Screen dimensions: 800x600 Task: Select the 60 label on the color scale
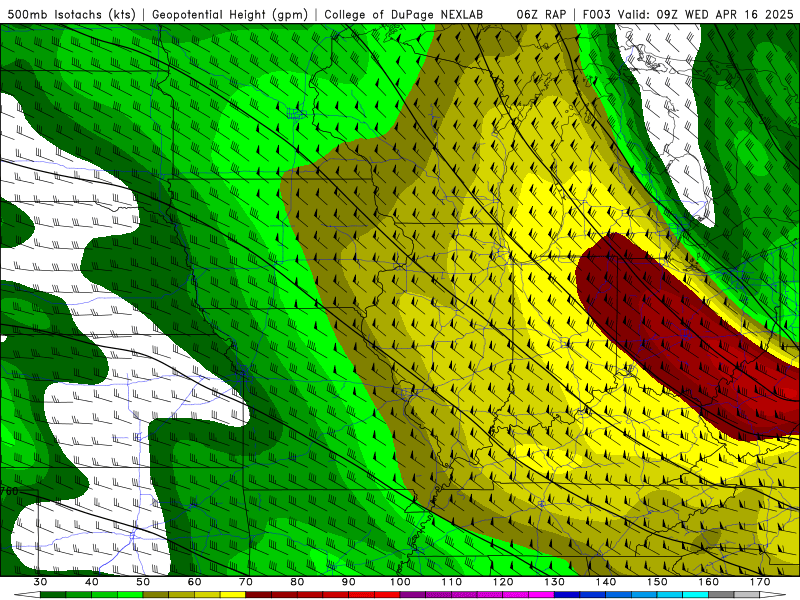194,582
